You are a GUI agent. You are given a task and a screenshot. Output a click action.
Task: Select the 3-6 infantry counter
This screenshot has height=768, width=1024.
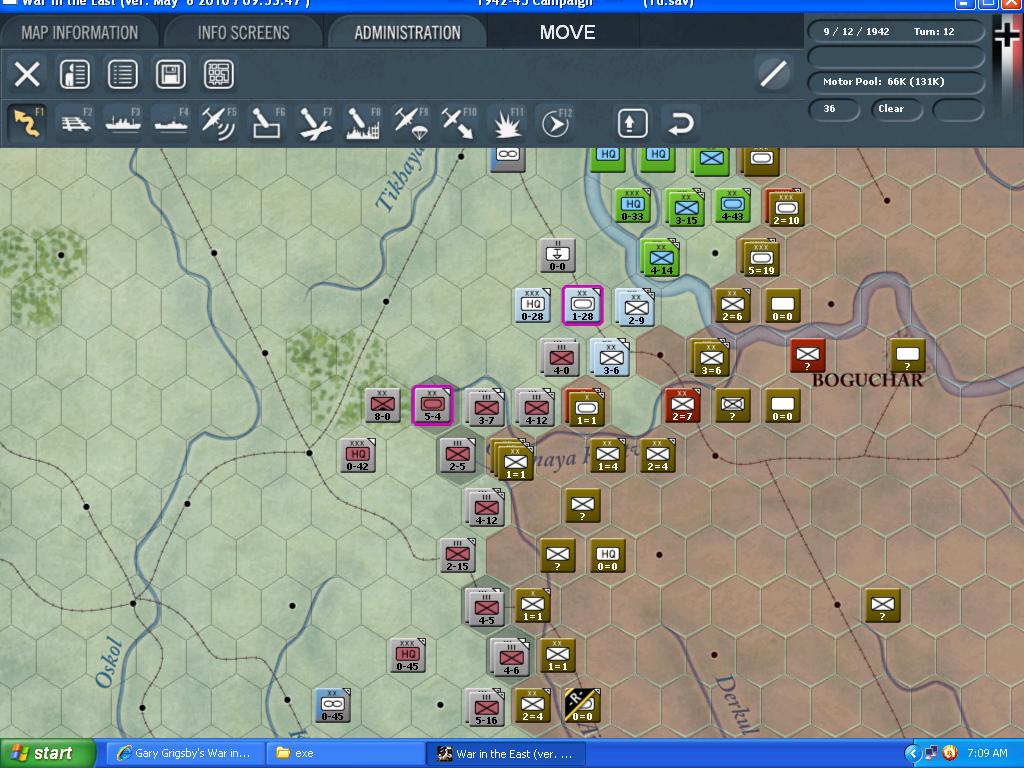coord(610,357)
